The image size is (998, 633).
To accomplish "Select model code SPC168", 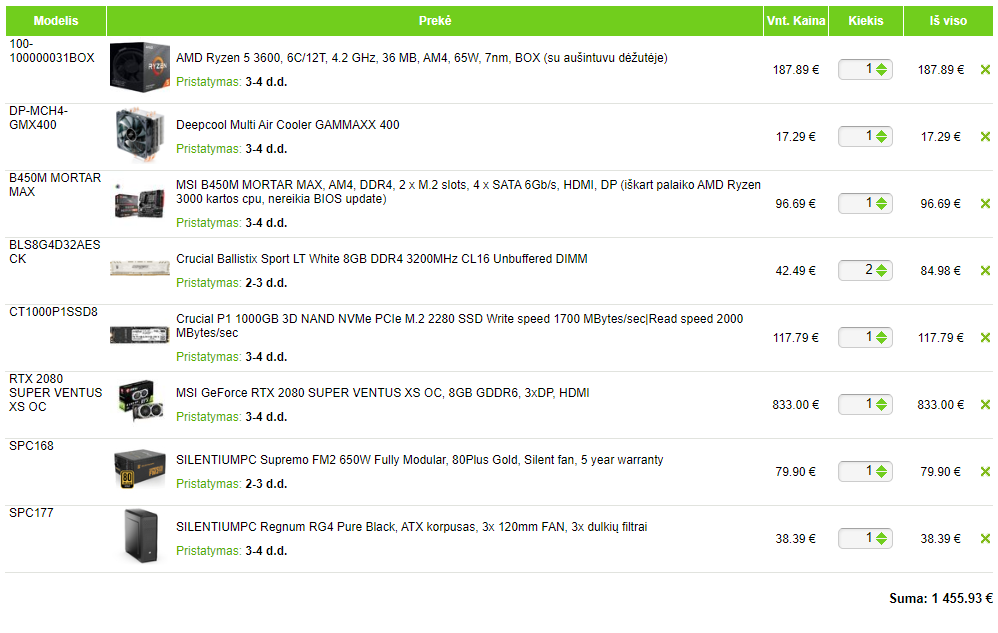I will click(31, 446).
